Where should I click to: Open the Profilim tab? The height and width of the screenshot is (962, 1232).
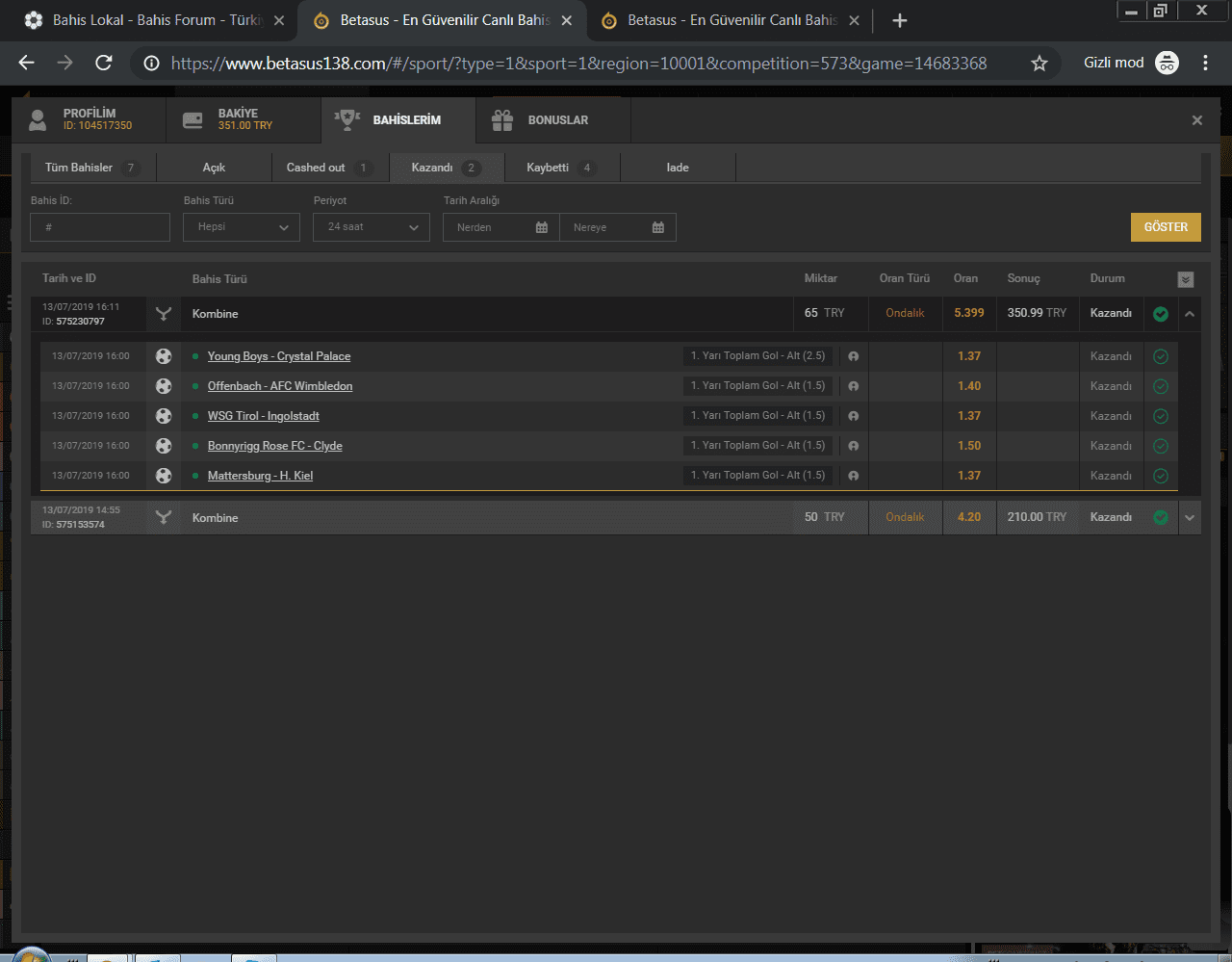point(89,120)
